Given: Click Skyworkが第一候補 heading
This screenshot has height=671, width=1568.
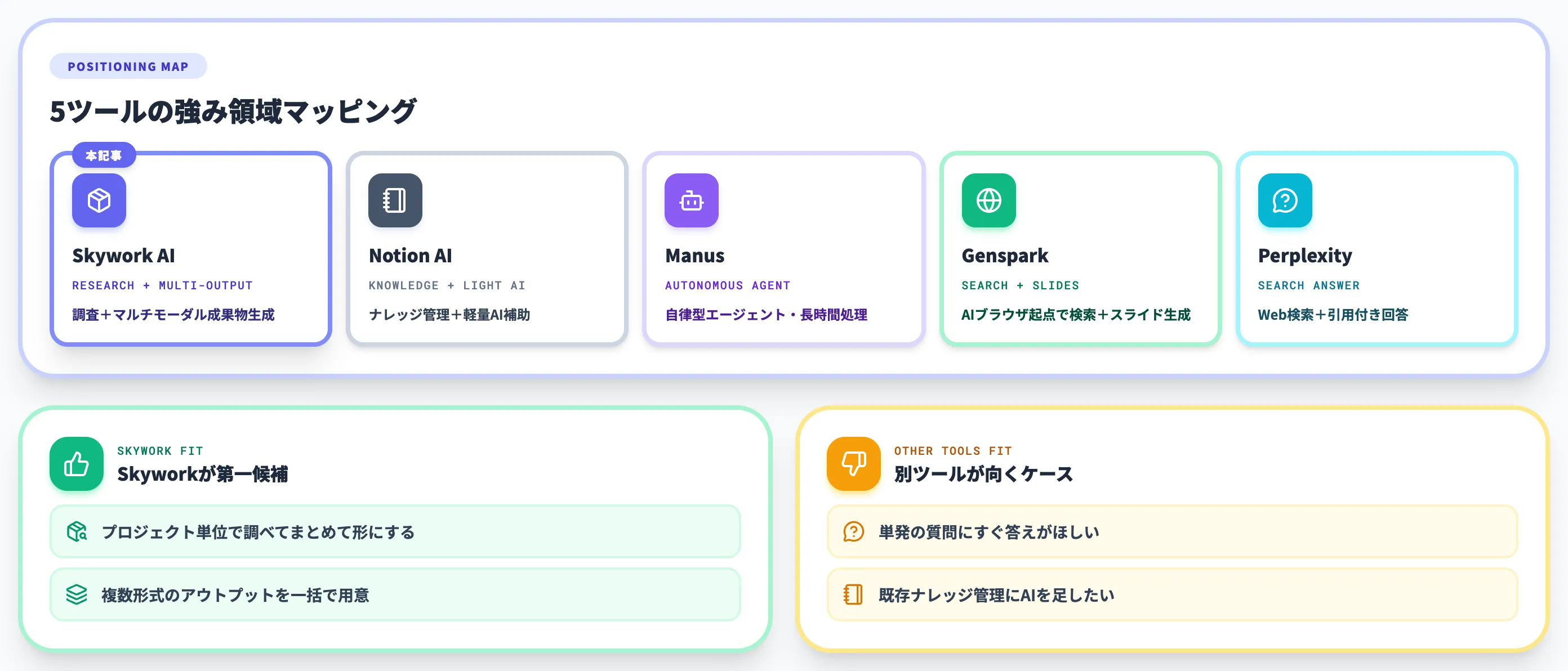Looking at the screenshot, I should click(x=203, y=474).
